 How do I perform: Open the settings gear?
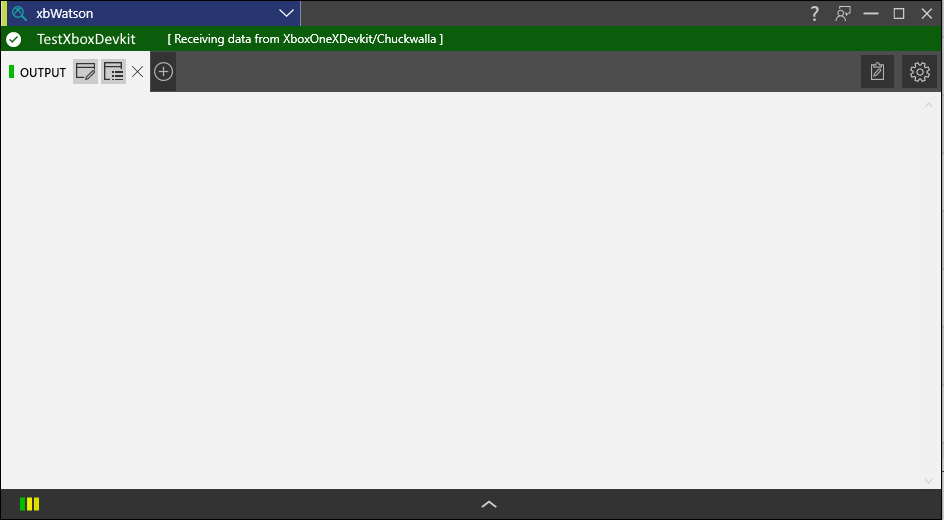[x=919, y=72]
